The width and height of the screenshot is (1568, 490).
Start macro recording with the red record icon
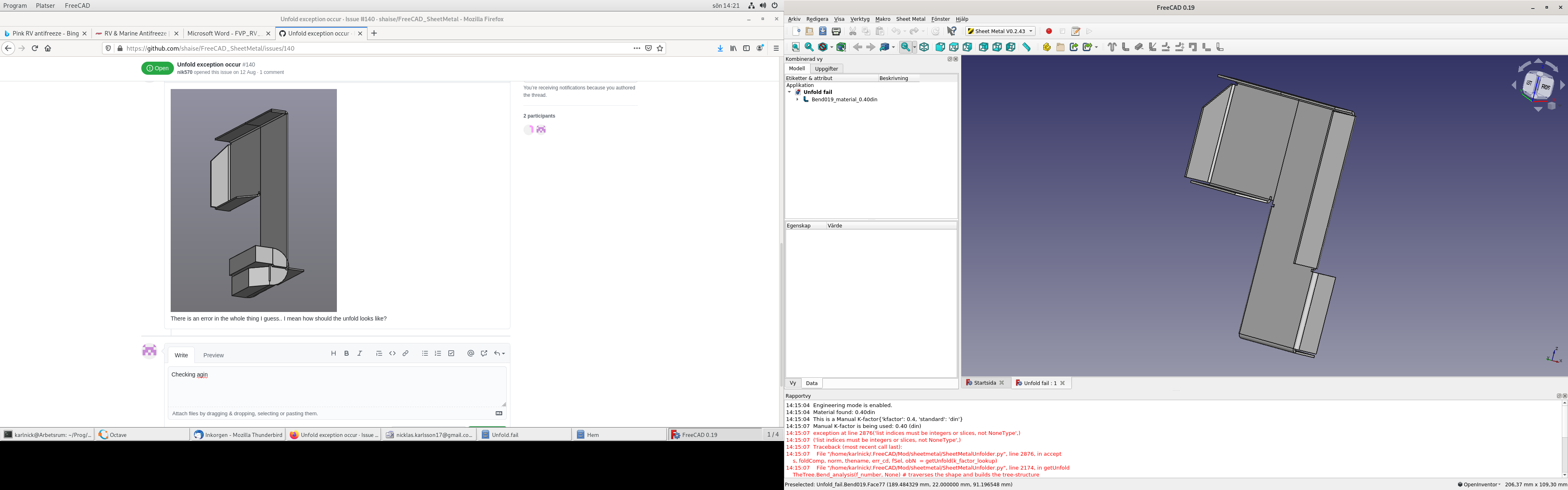point(1048,31)
